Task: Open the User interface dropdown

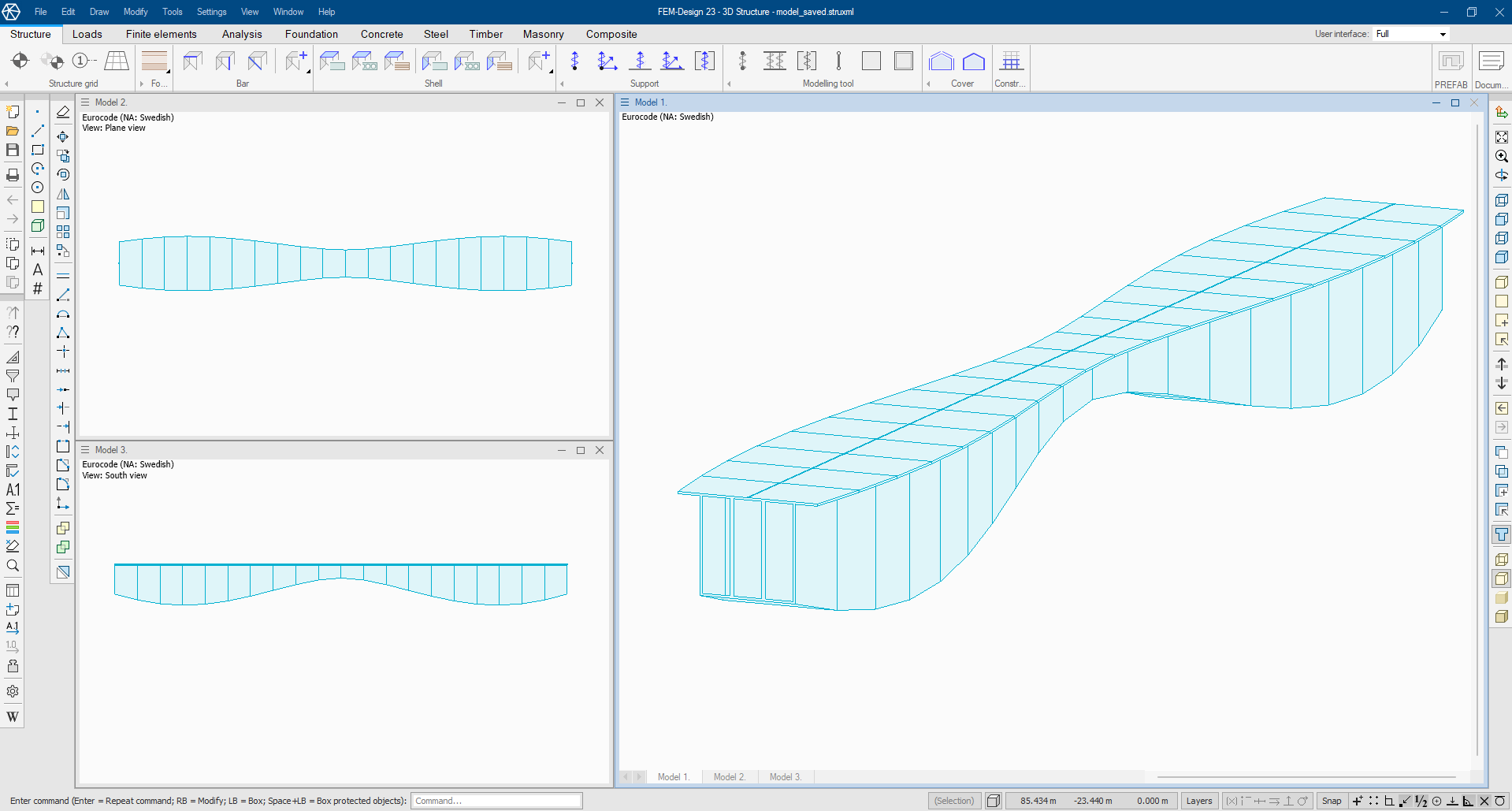Action: (1443, 34)
